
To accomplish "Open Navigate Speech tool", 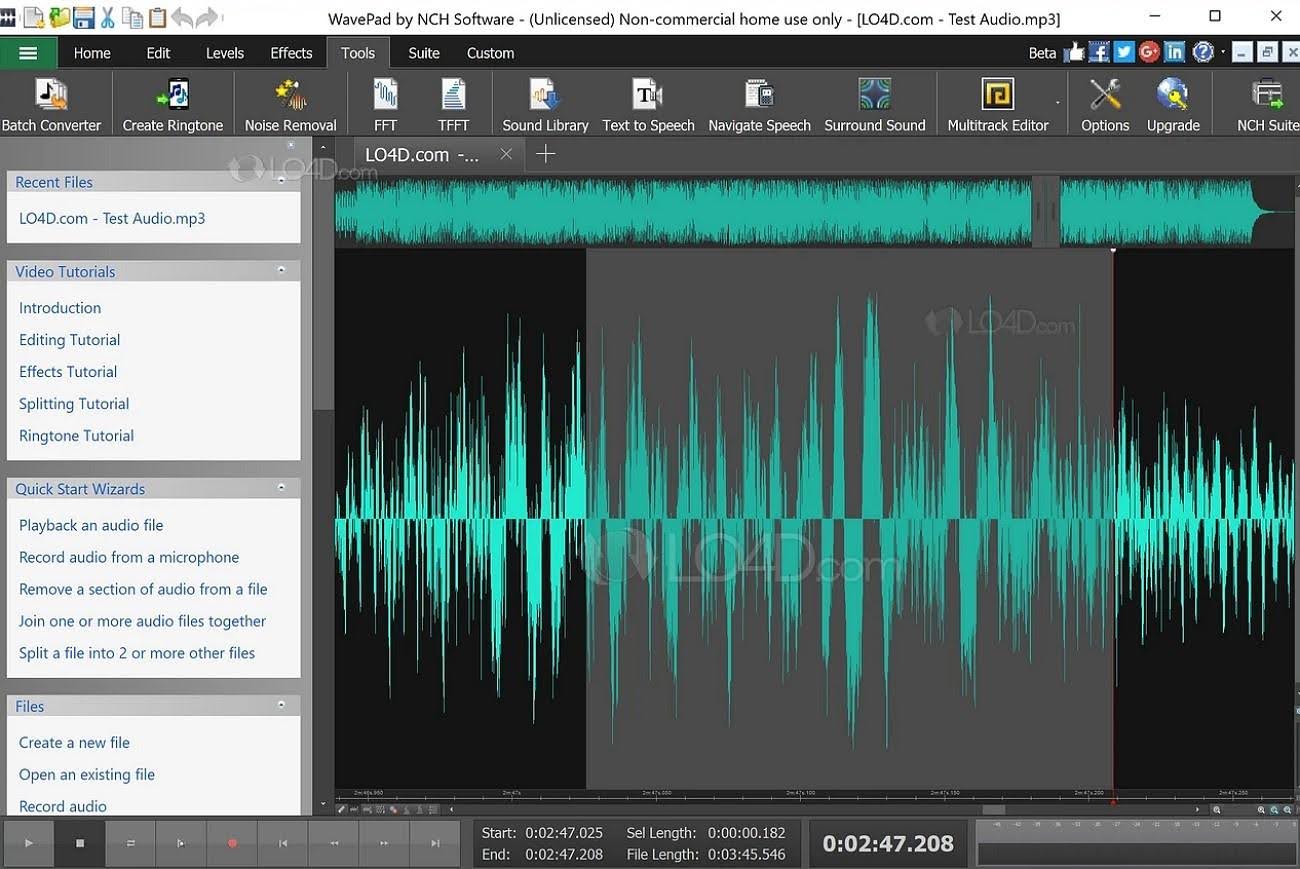I will click(759, 104).
